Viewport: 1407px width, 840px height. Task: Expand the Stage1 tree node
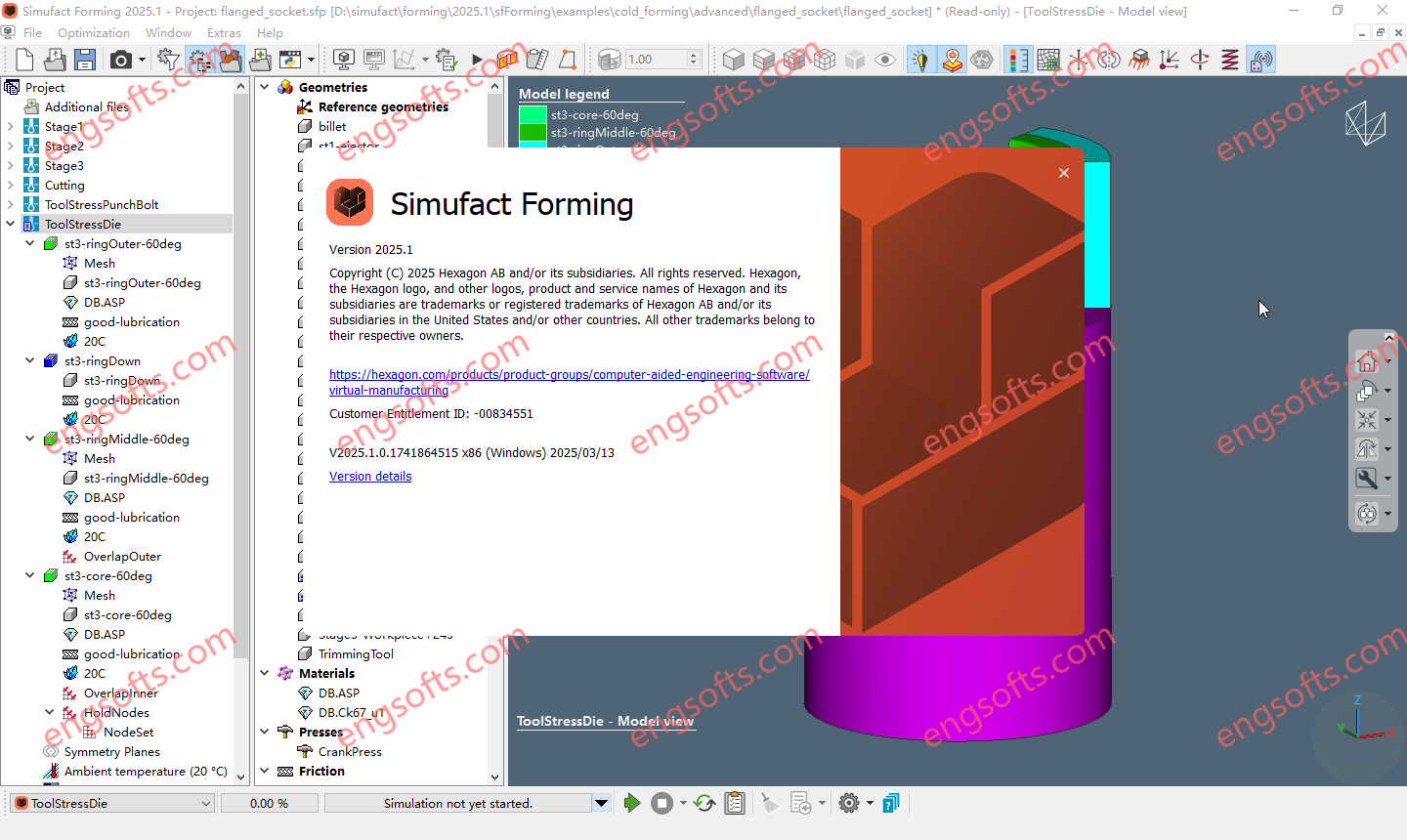(11, 126)
